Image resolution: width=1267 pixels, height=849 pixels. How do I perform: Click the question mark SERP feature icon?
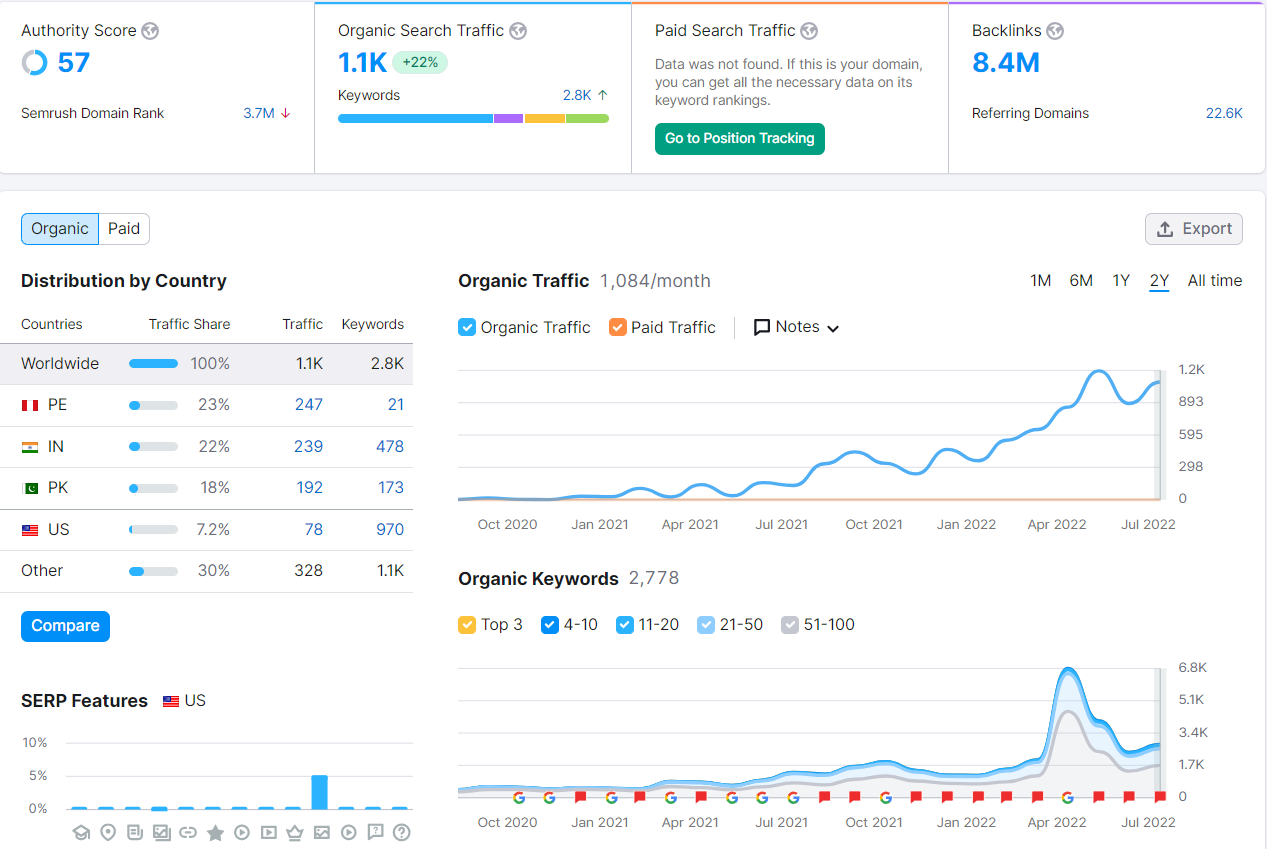pos(402,832)
